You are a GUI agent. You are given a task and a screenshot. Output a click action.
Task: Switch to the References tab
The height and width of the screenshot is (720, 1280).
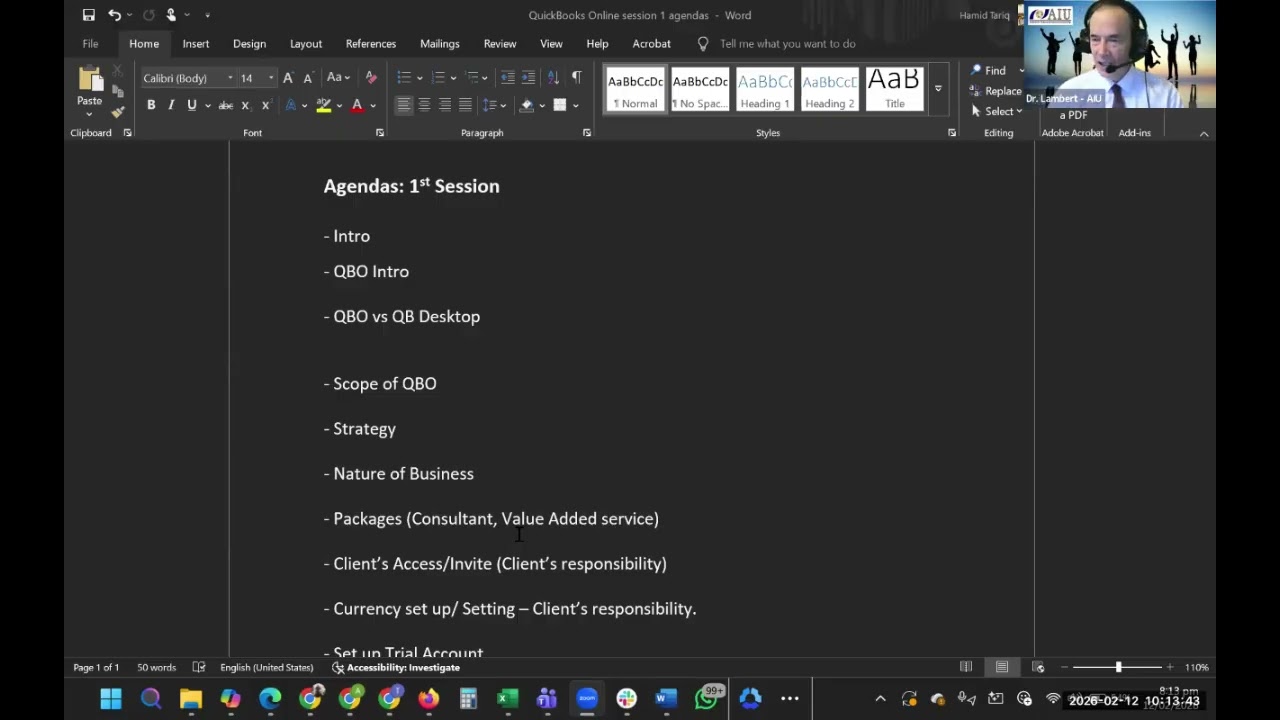pyautogui.click(x=371, y=44)
